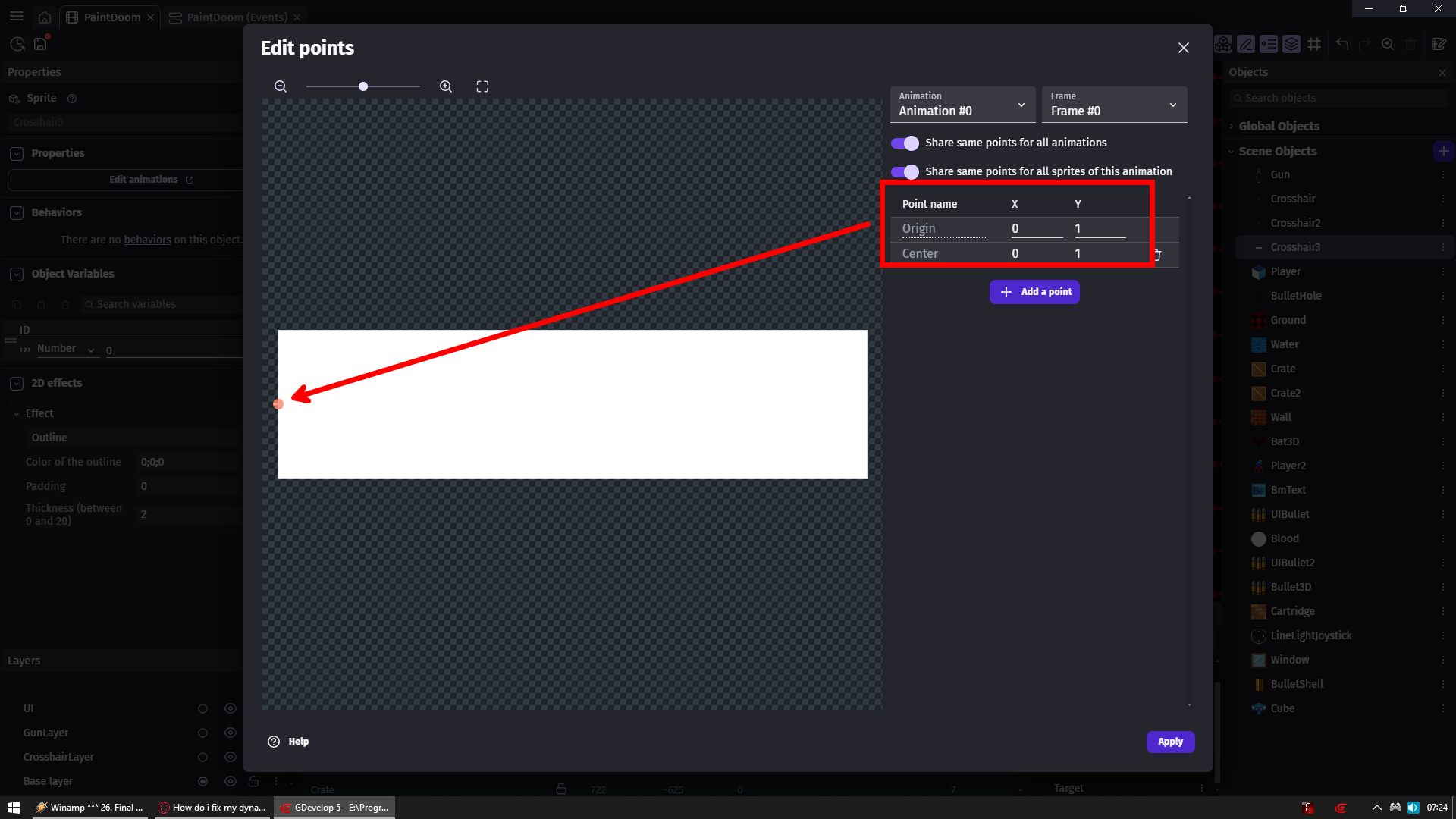The image size is (1456, 819).
Task: Toggle Share same points for all sprites
Action: click(905, 171)
